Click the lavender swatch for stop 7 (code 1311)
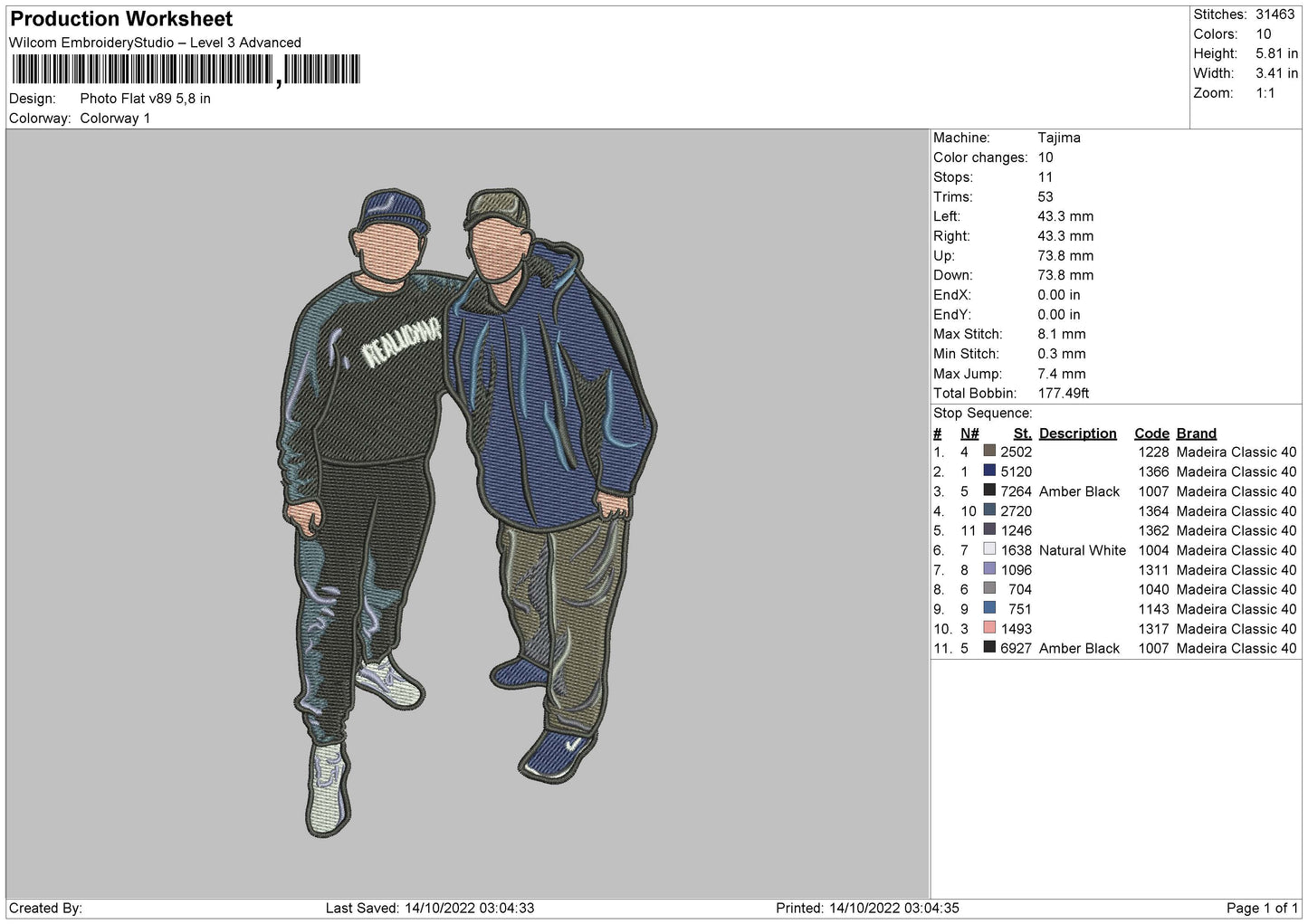This screenshot has width=1308, height=924. point(989,569)
